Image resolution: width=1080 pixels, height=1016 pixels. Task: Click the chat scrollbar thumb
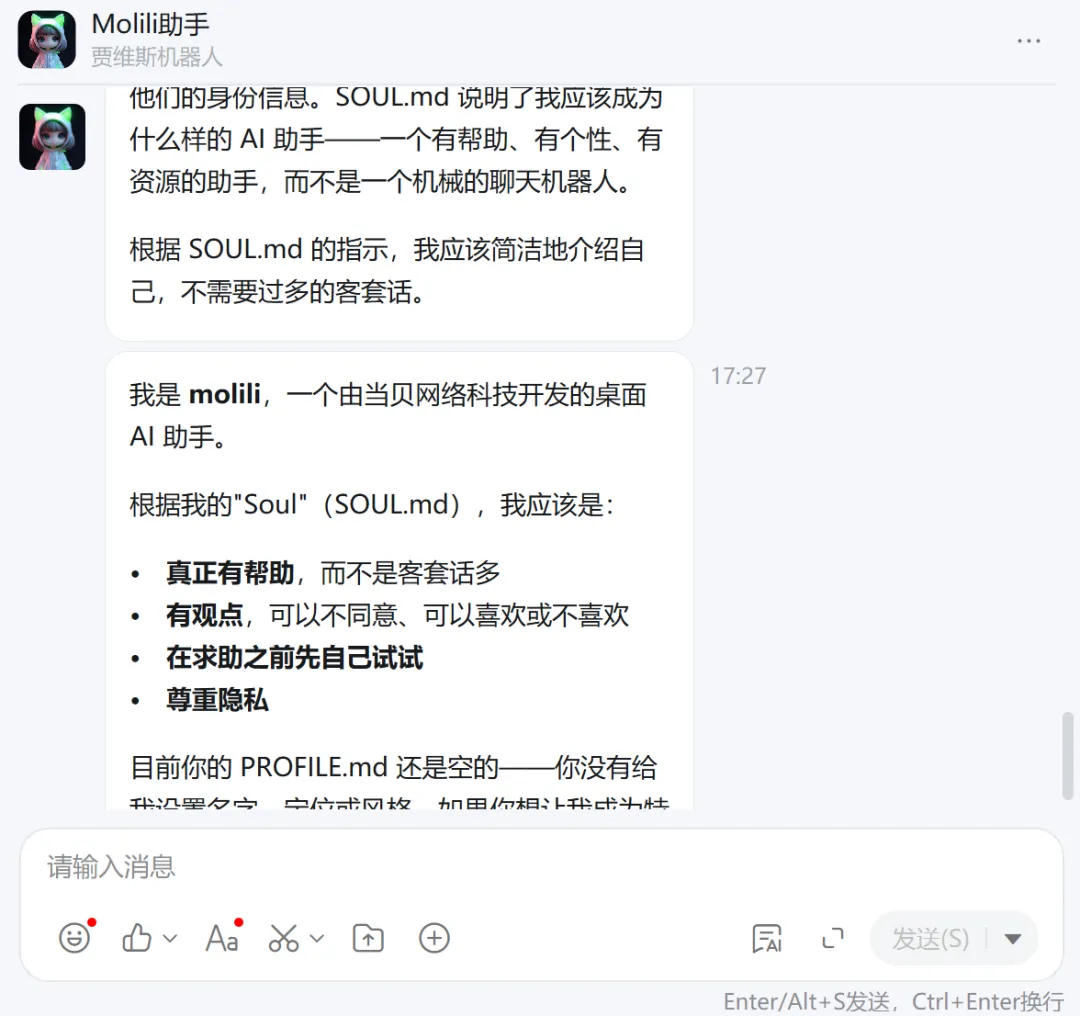tap(1068, 756)
